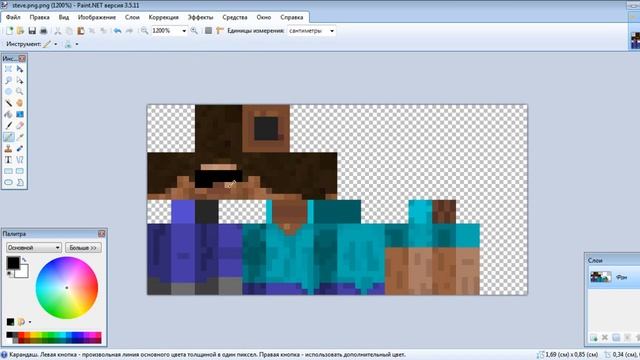The width and height of the screenshot is (640, 360).
Task: Click the Больше >> button
Action: (x=83, y=248)
